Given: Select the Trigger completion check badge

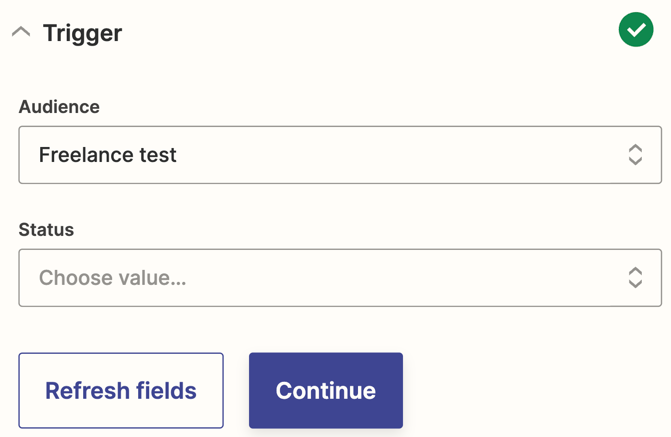Looking at the screenshot, I should click(636, 31).
